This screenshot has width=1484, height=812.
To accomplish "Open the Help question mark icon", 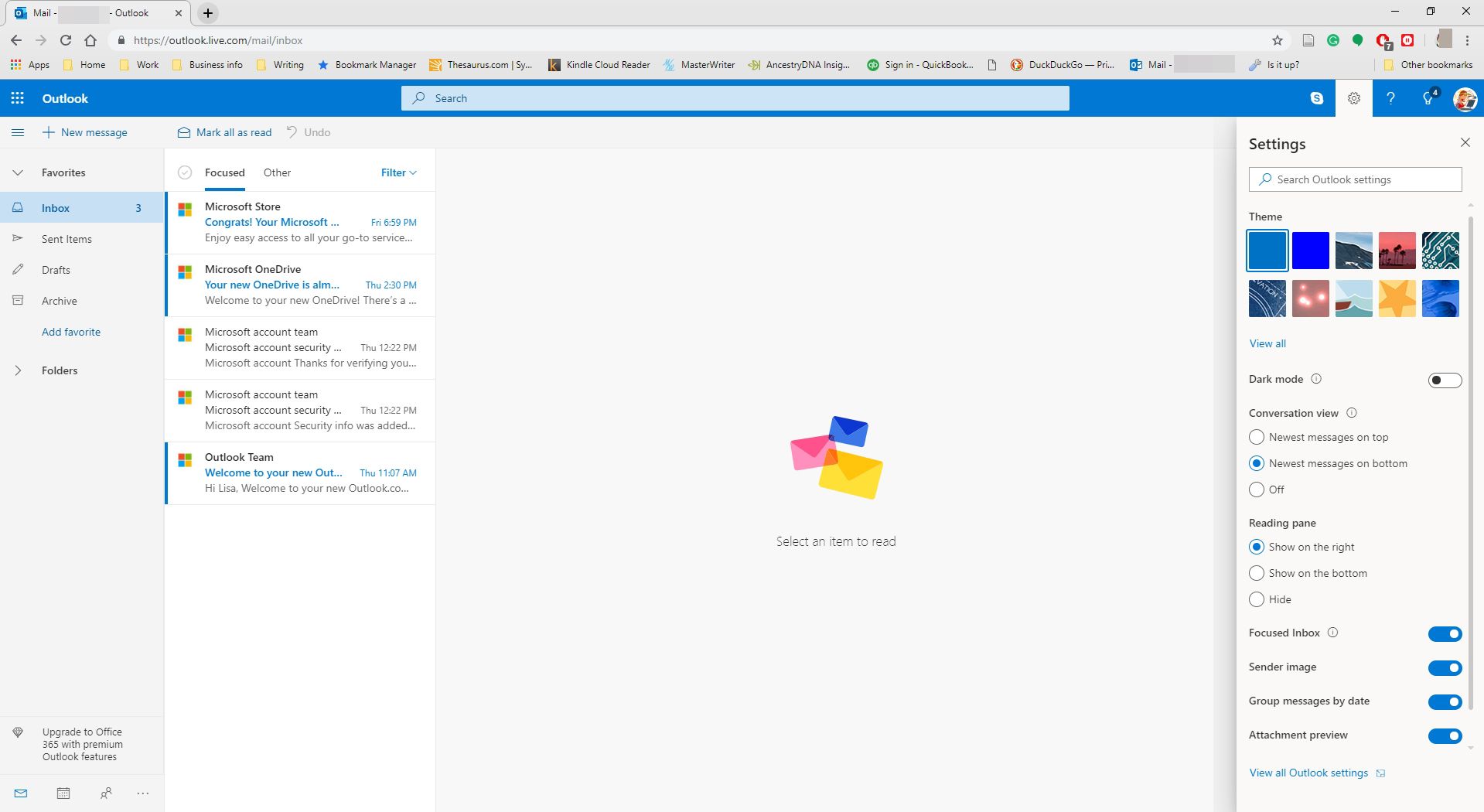I will point(1390,98).
